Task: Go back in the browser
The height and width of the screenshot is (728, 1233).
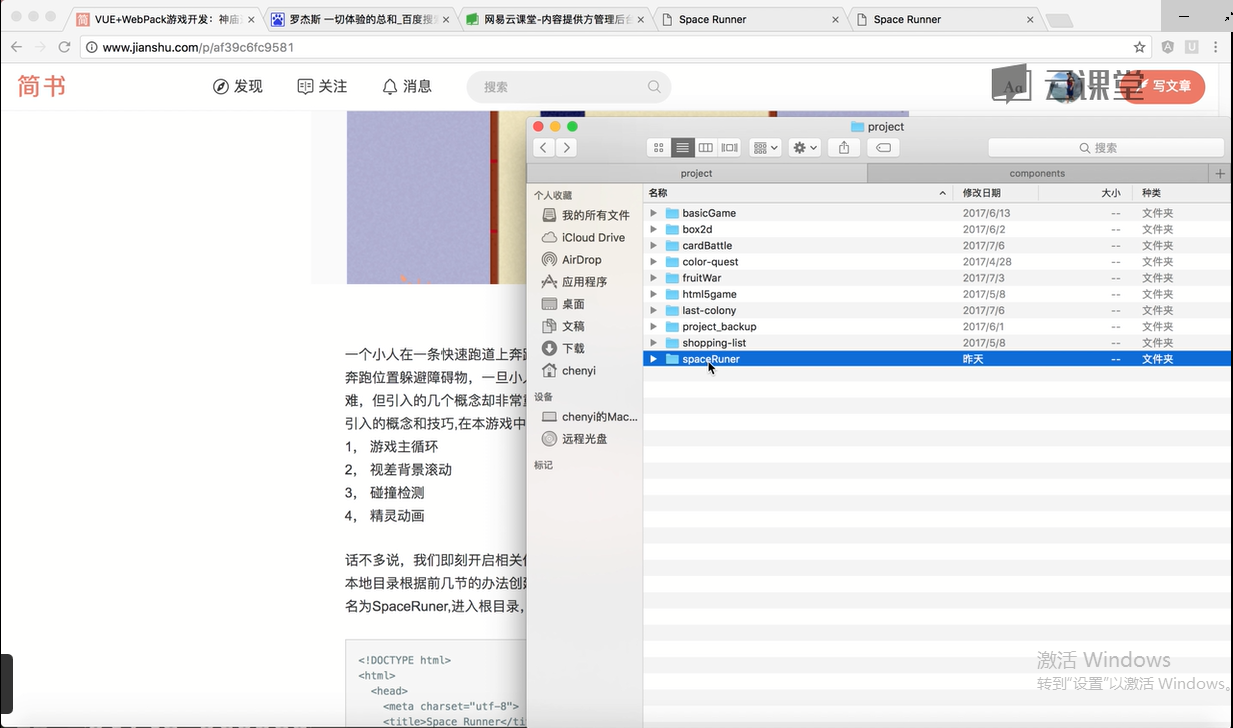Action: coord(16,47)
